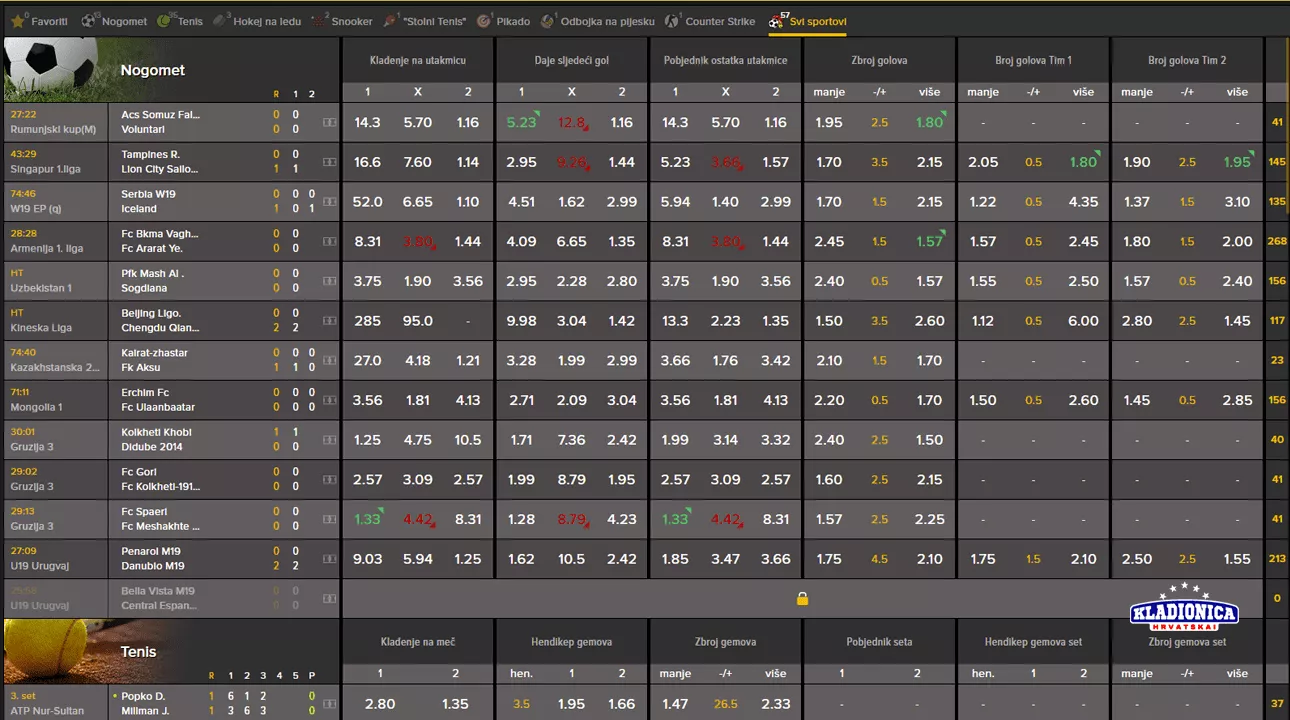Show 145 additional markets for Tampines match
This screenshot has height=720, width=1290.
pyautogui.click(x=1276, y=162)
